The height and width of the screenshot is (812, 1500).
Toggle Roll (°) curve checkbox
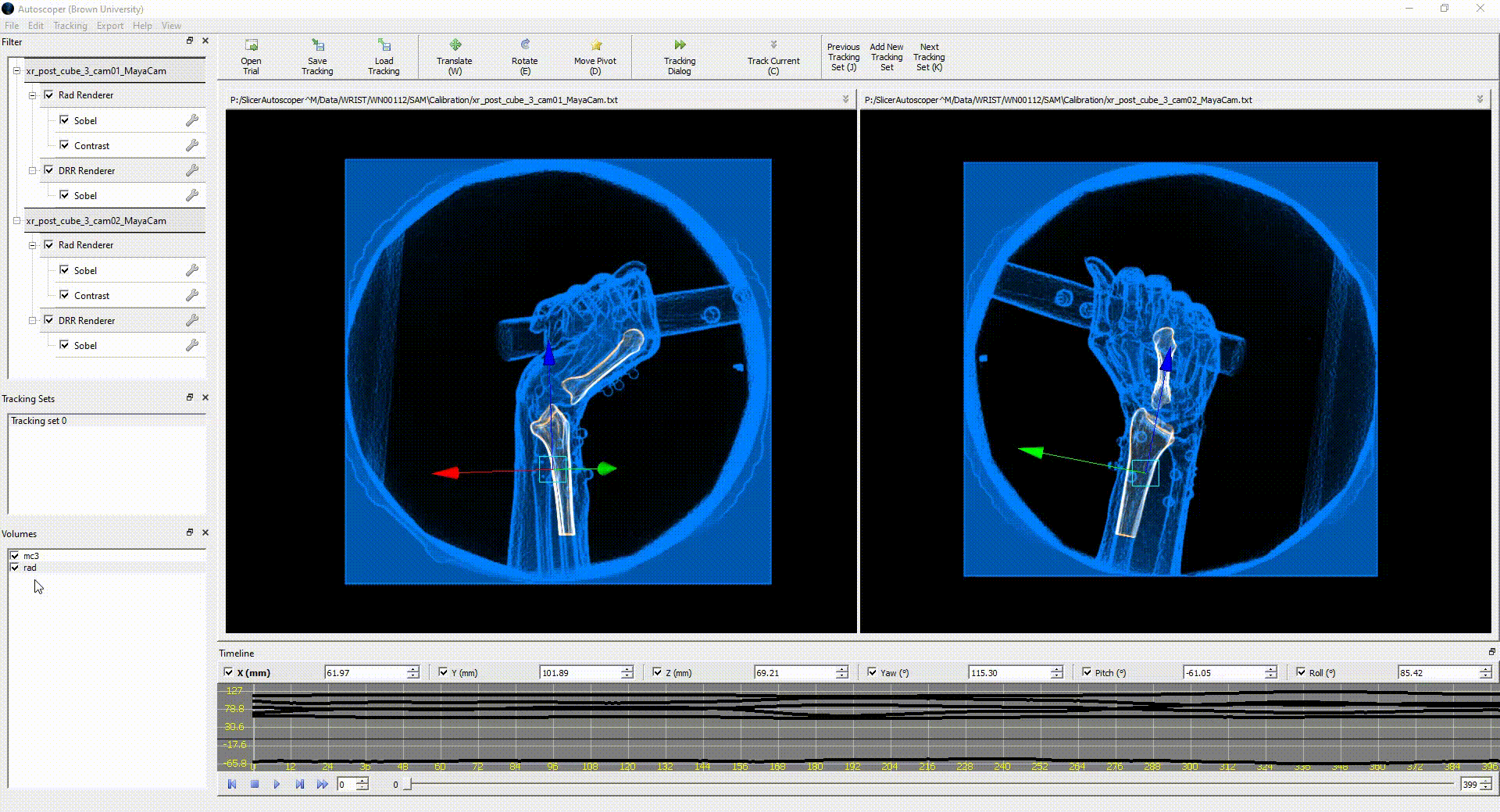(x=1301, y=672)
